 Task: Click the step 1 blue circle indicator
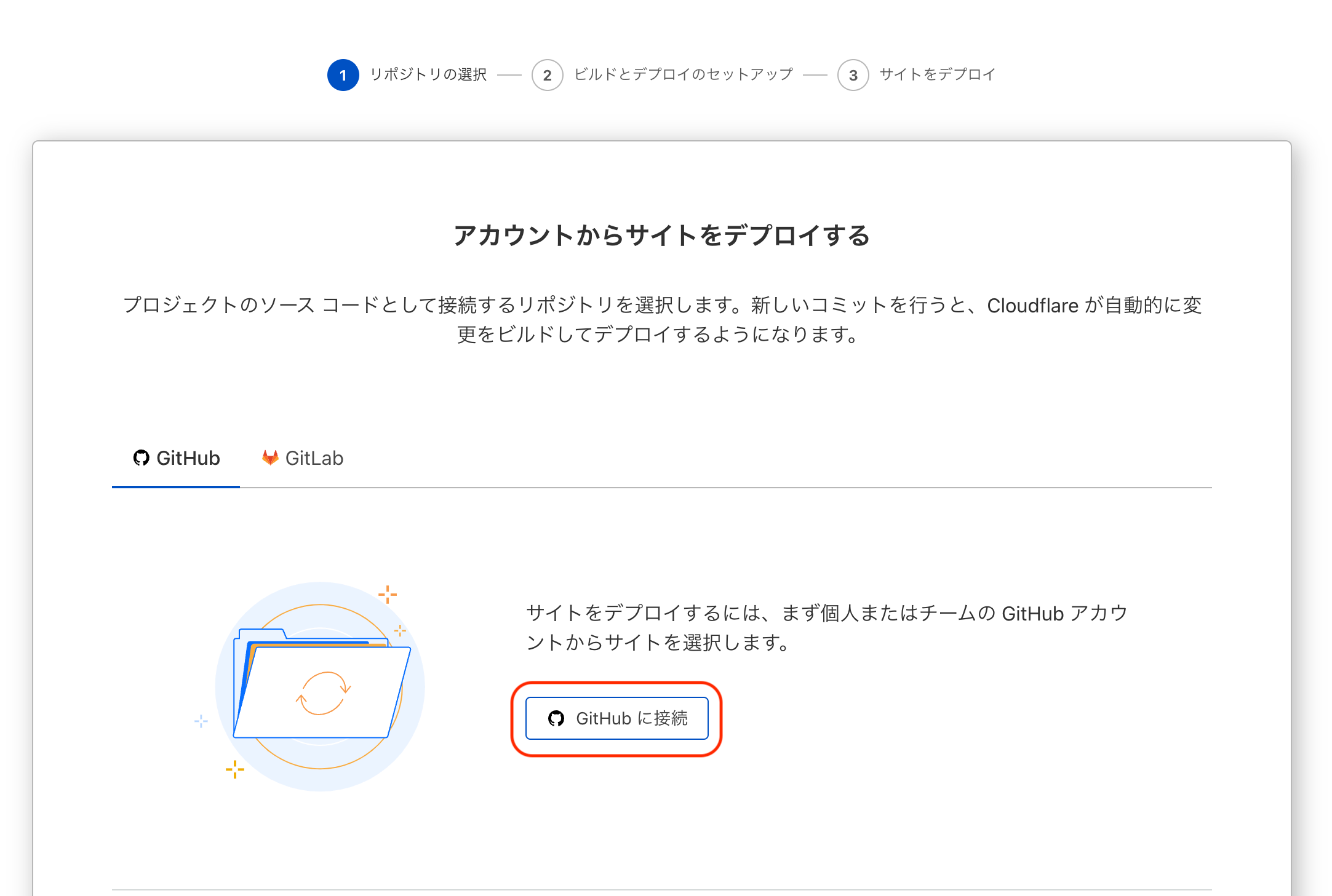tap(343, 74)
